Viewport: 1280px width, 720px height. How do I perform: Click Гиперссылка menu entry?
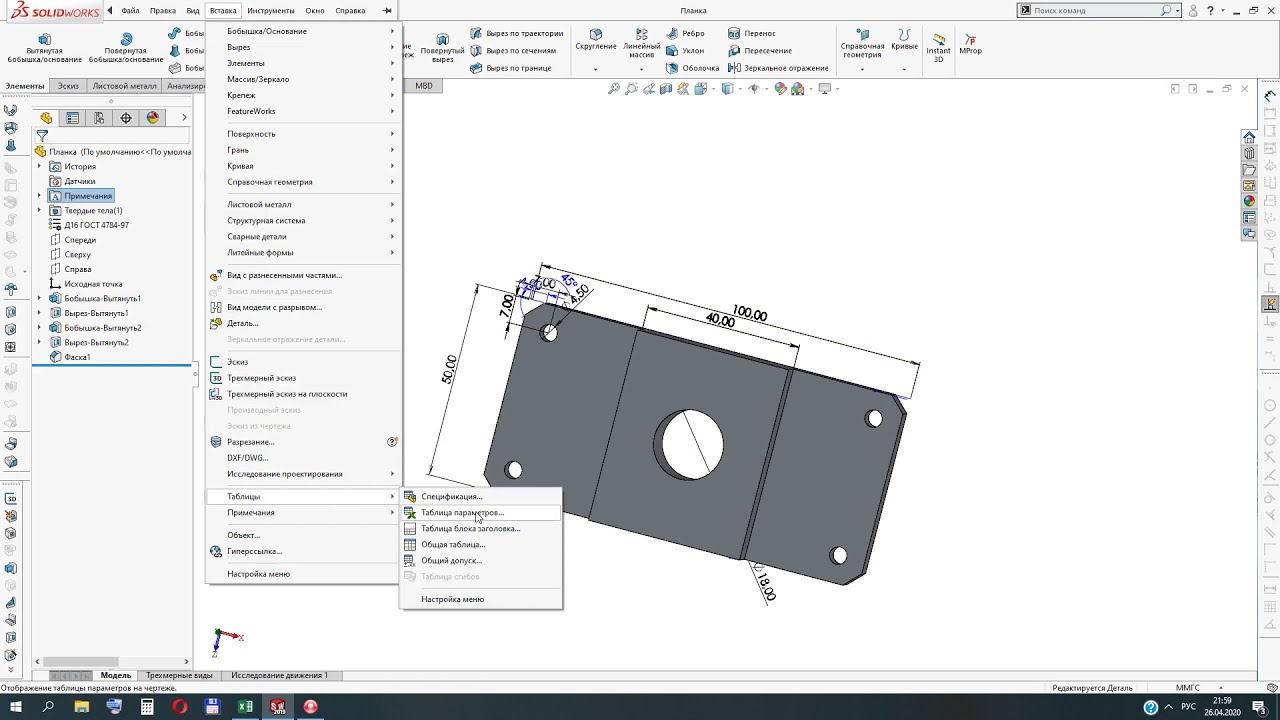point(303,551)
